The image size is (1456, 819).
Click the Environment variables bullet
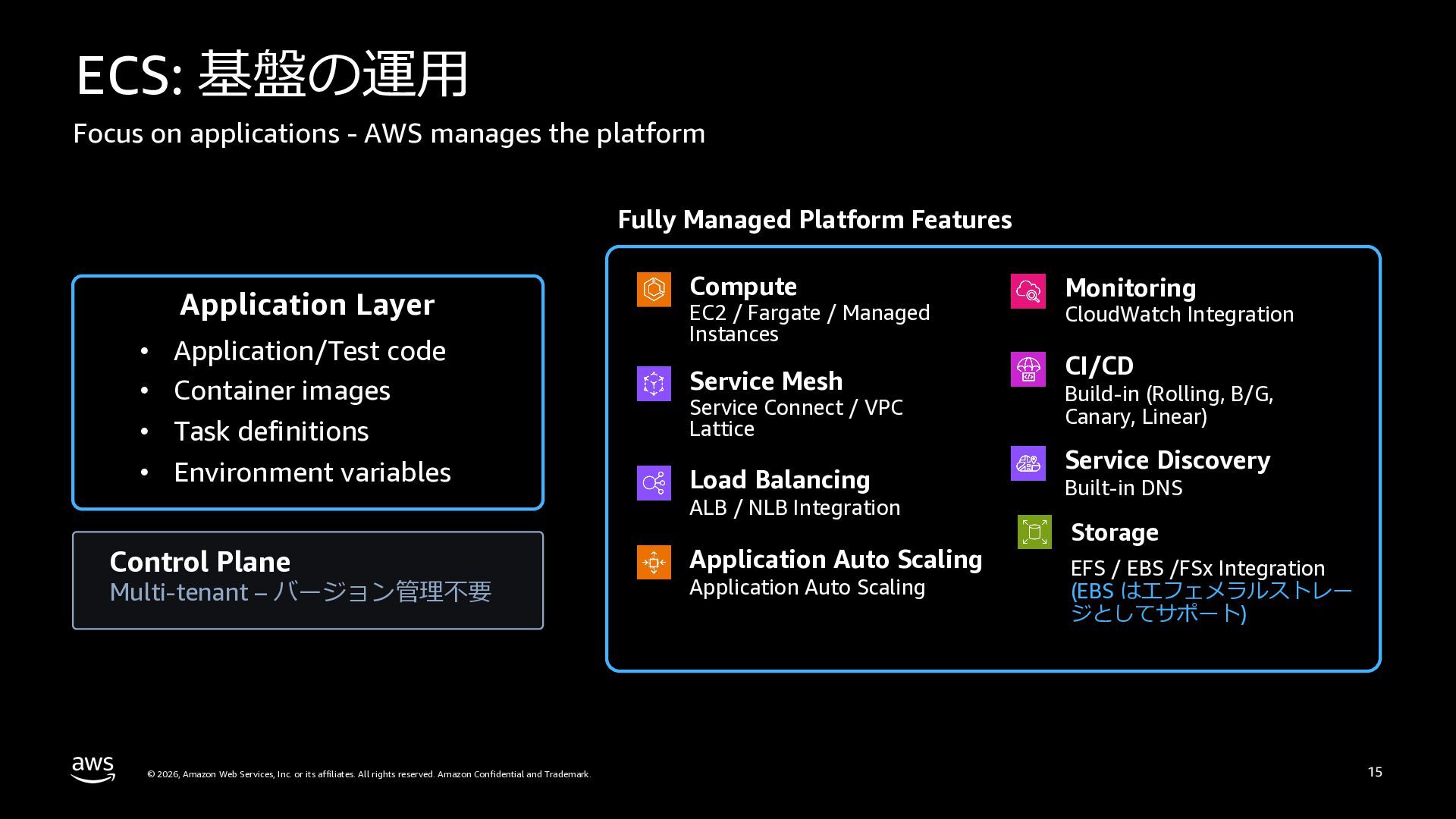point(312,472)
